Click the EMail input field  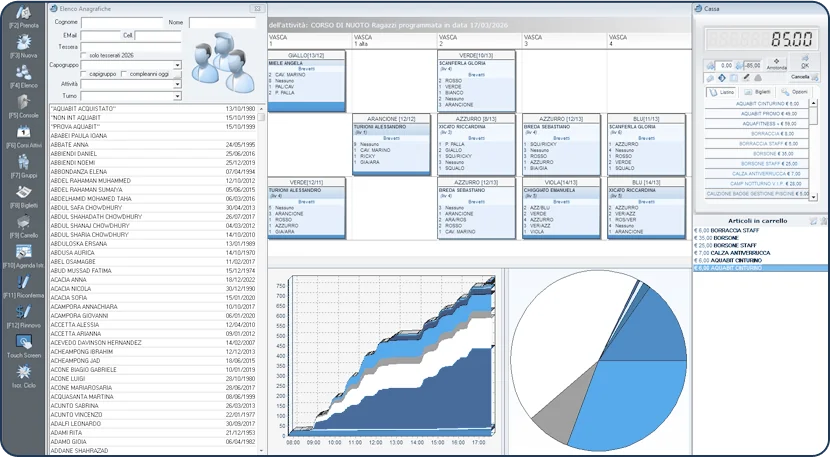click(101, 35)
